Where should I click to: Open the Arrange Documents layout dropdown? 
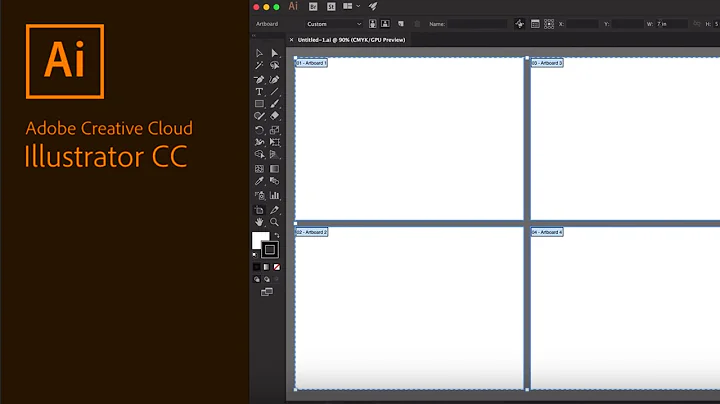pos(351,6)
